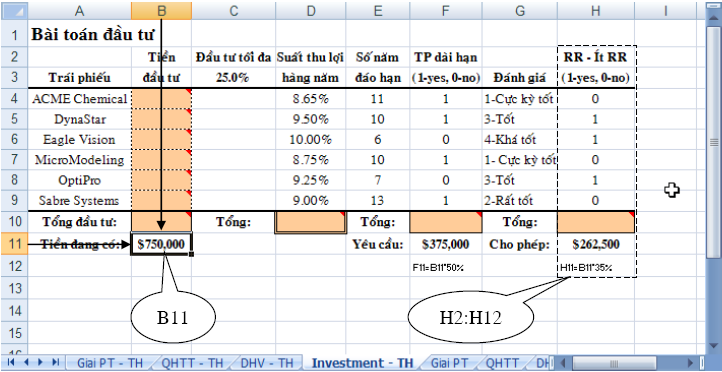Click the orange investment input cell for ACME Chemical
722x372 pixels.
(x=161, y=99)
